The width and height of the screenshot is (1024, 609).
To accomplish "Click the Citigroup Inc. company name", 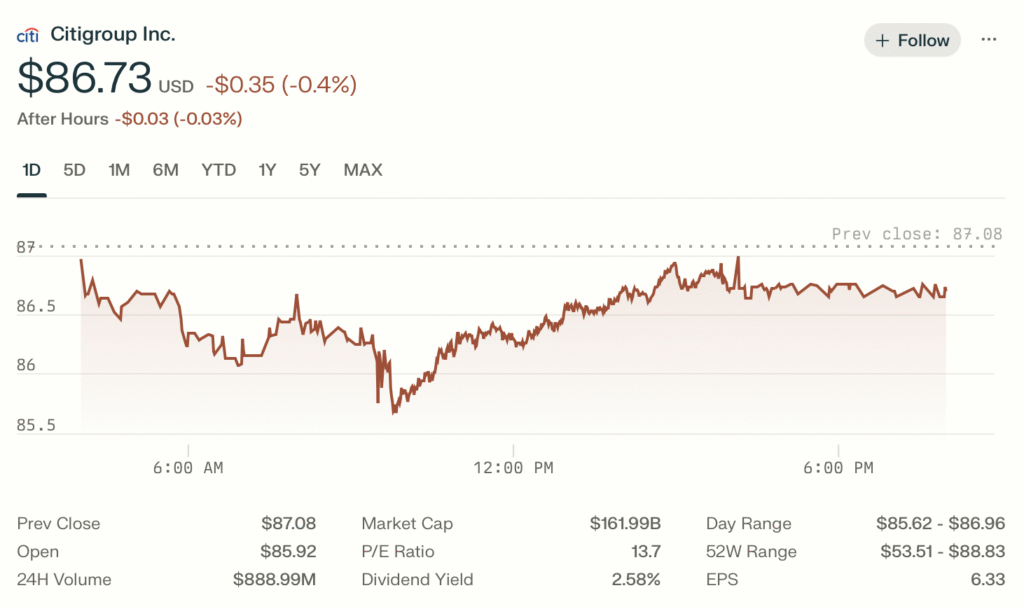I will [113, 35].
